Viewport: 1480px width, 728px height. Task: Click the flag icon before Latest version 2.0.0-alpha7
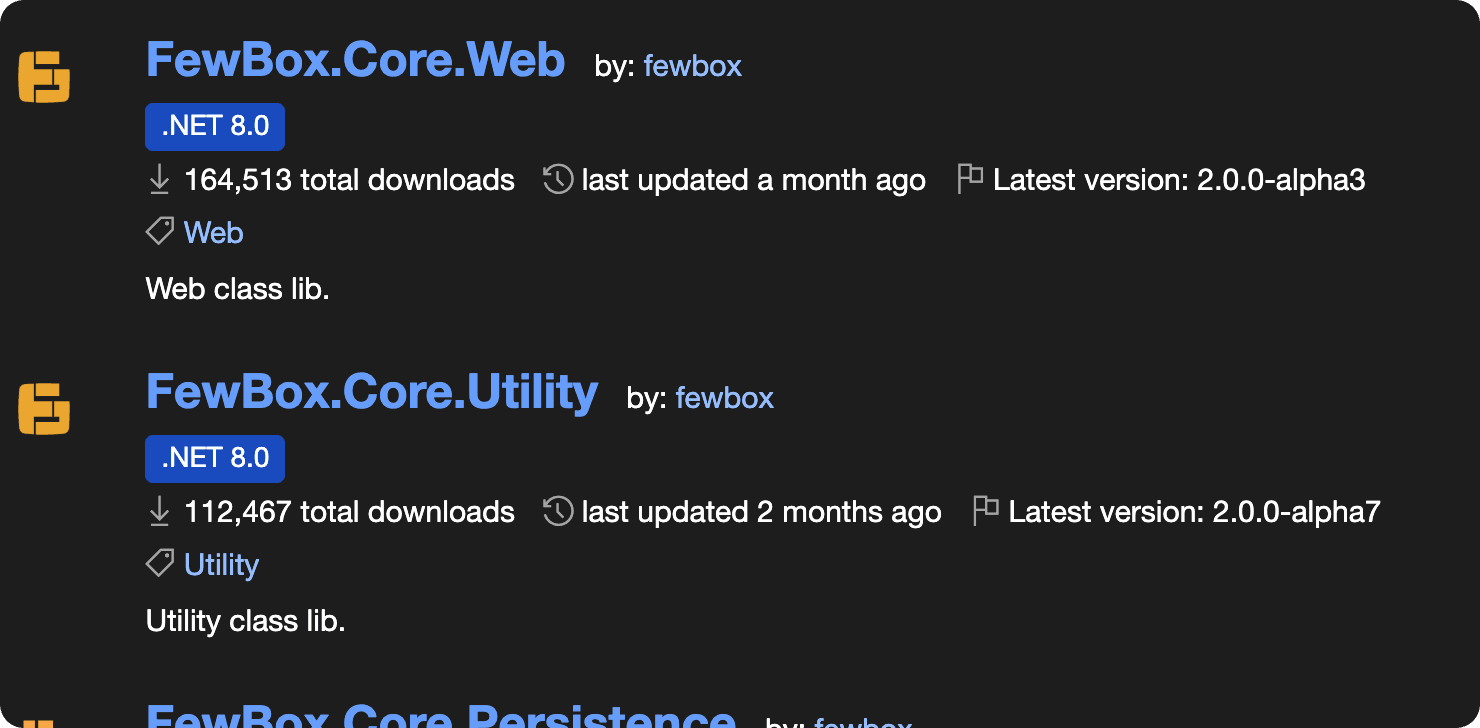(x=985, y=510)
